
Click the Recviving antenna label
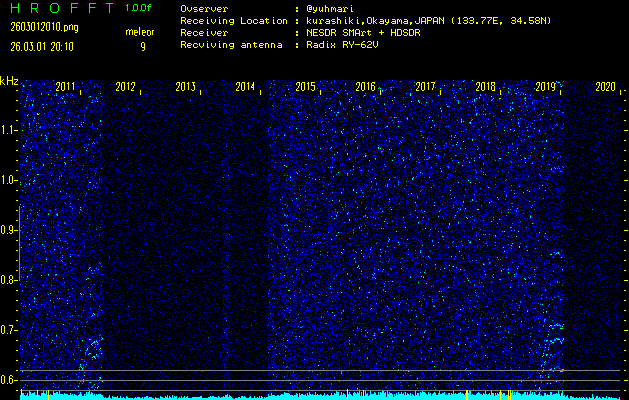pos(231,45)
